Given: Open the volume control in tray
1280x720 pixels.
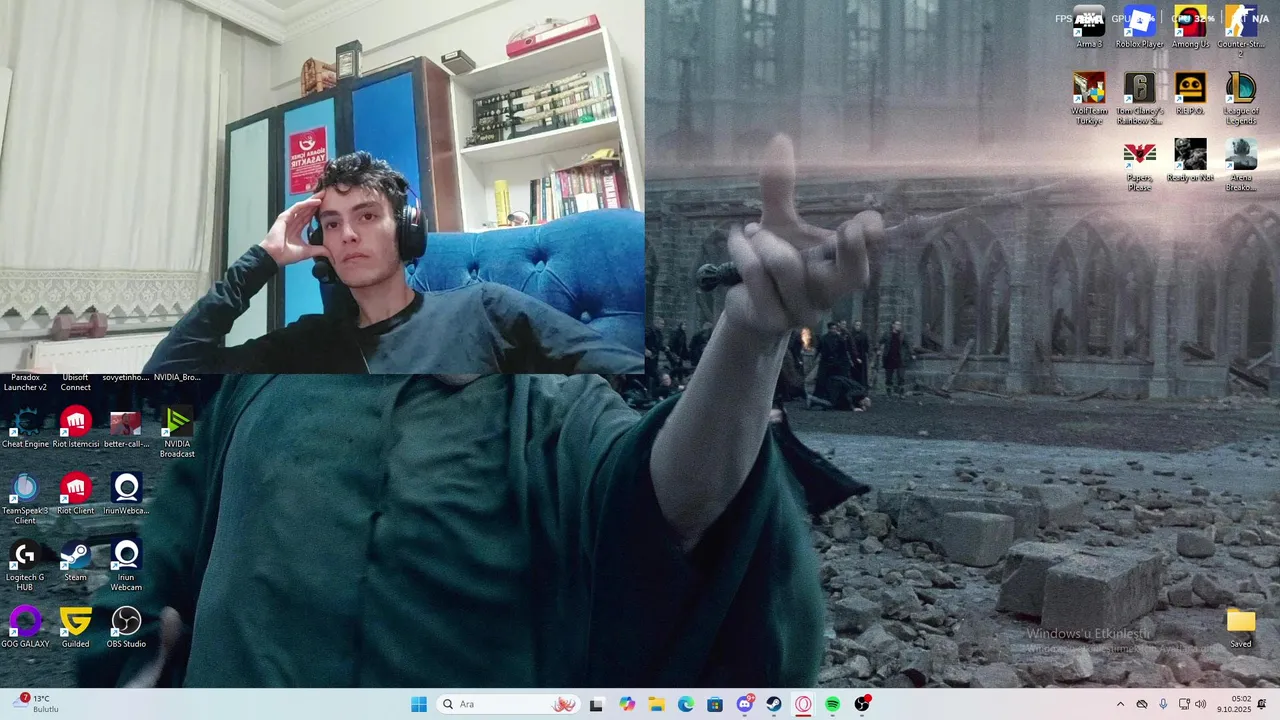Looking at the screenshot, I should click(x=1201, y=704).
